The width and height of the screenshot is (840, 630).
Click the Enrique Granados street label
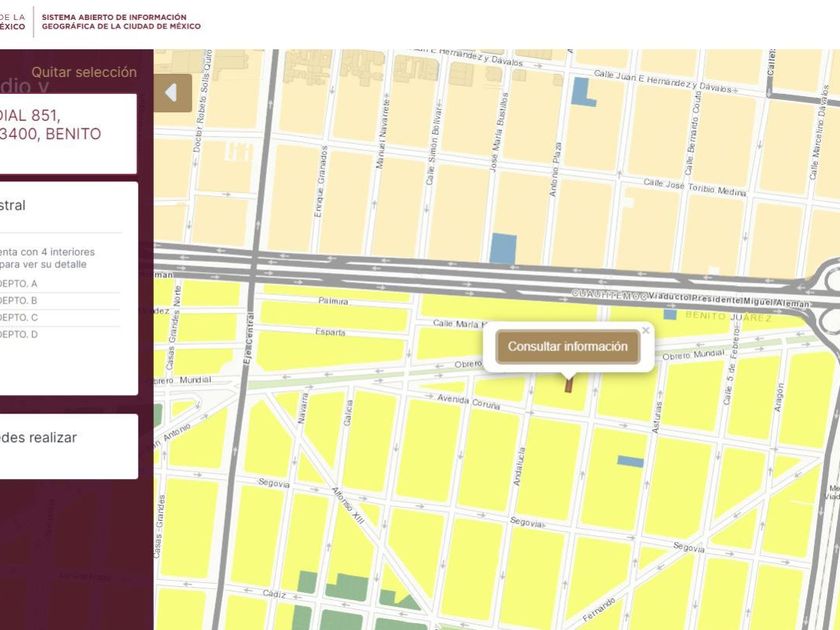[319, 182]
